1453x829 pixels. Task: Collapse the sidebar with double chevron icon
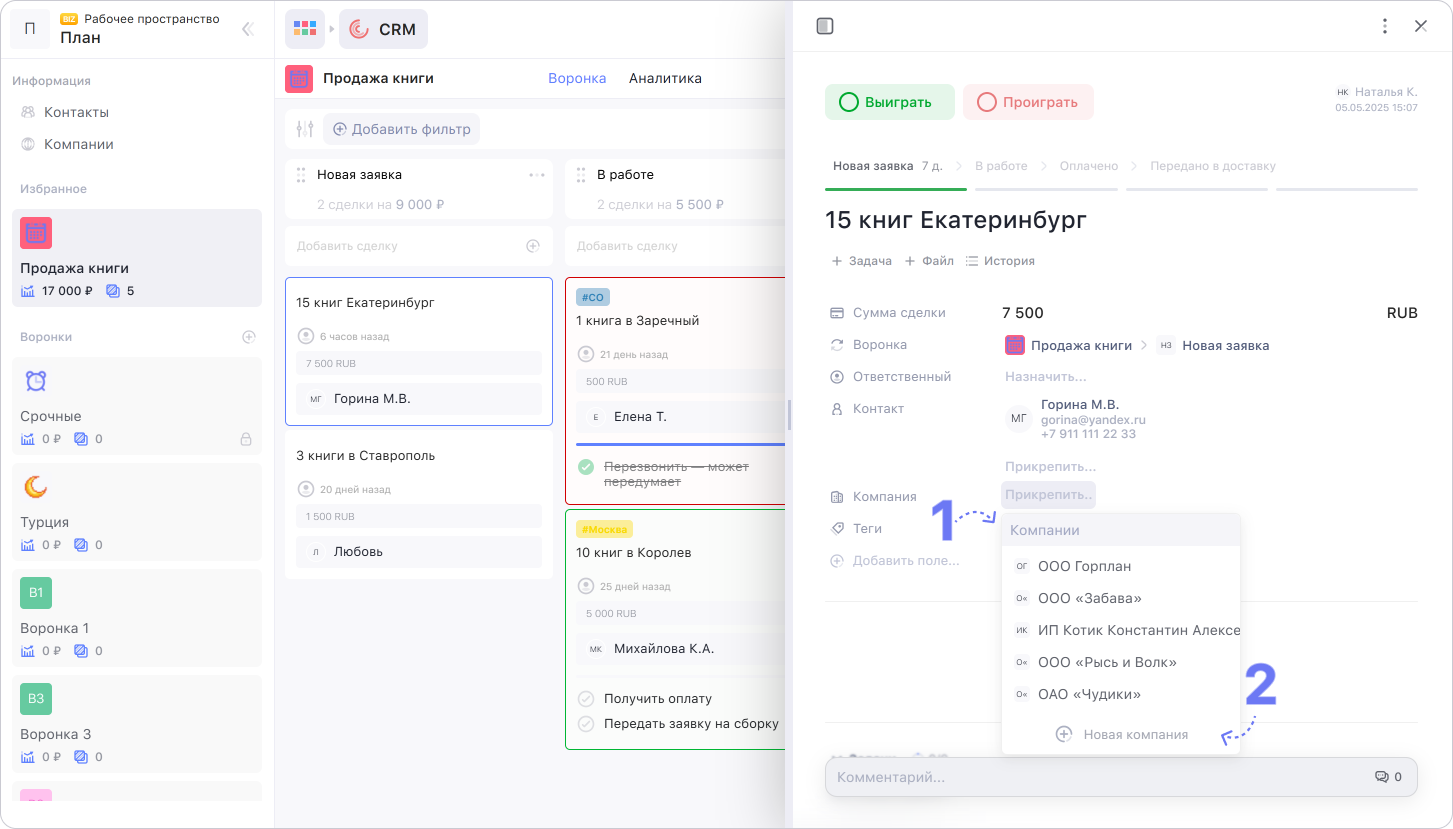coord(247,30)
